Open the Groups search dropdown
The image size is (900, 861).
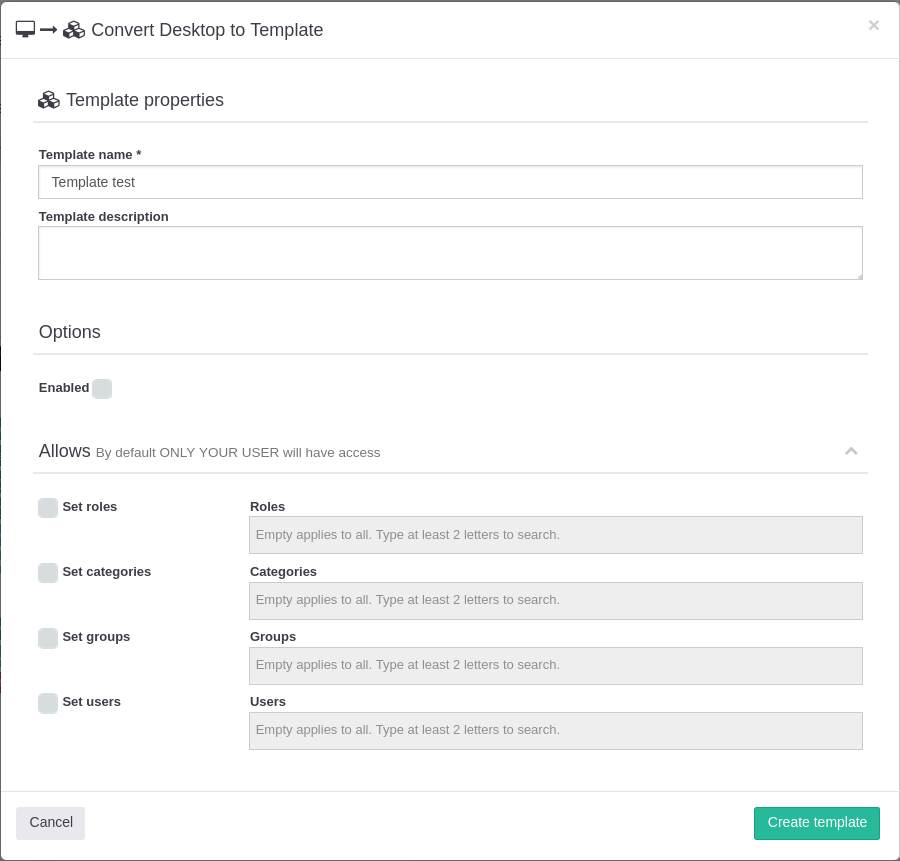tap(555, 665)
